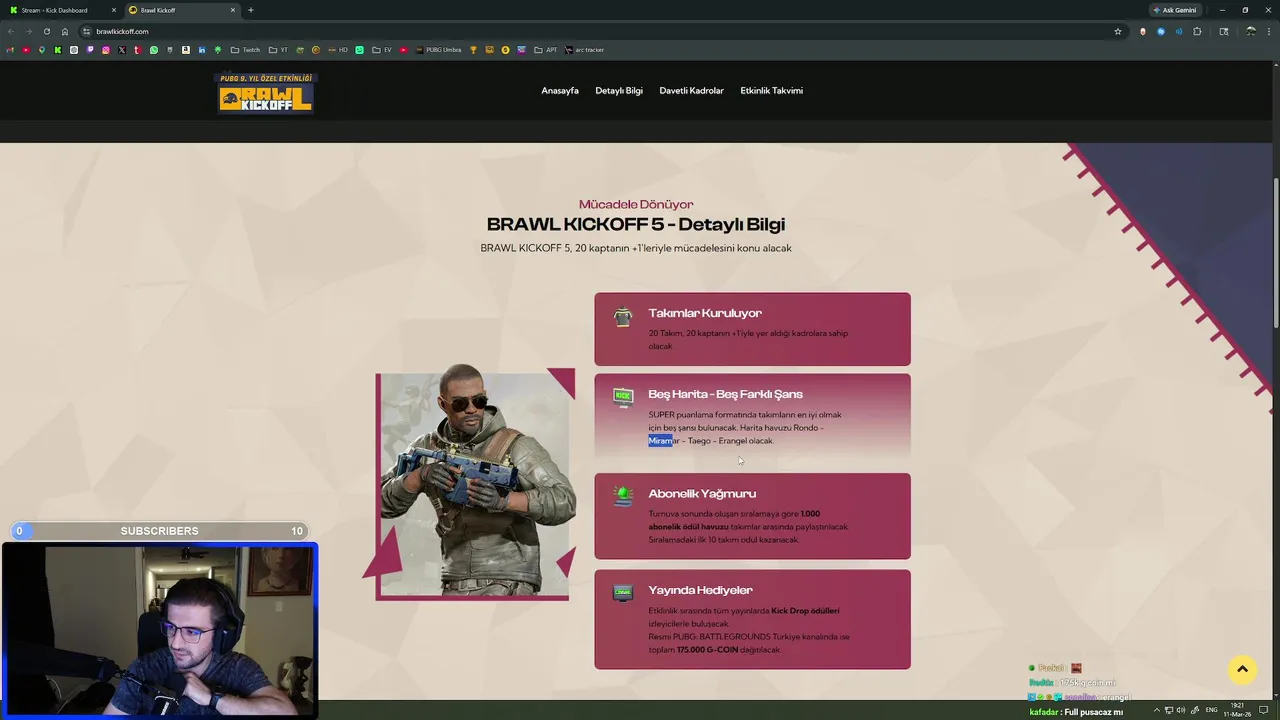This screenshot has width=1280, height=720.
Task: Click the screen icon on Yayında Hediyeler card
Action: pos(623,593)
